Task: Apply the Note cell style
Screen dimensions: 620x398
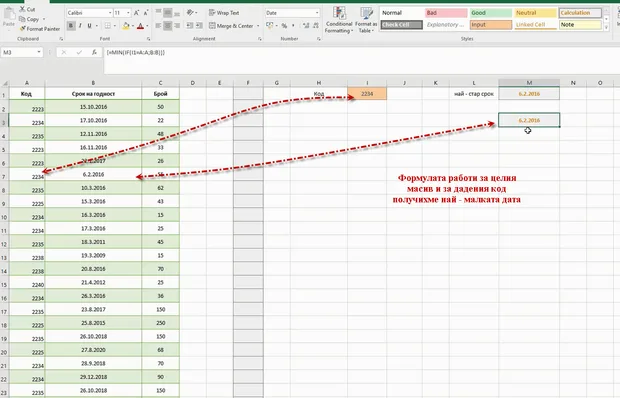Action: pos(580,25)
